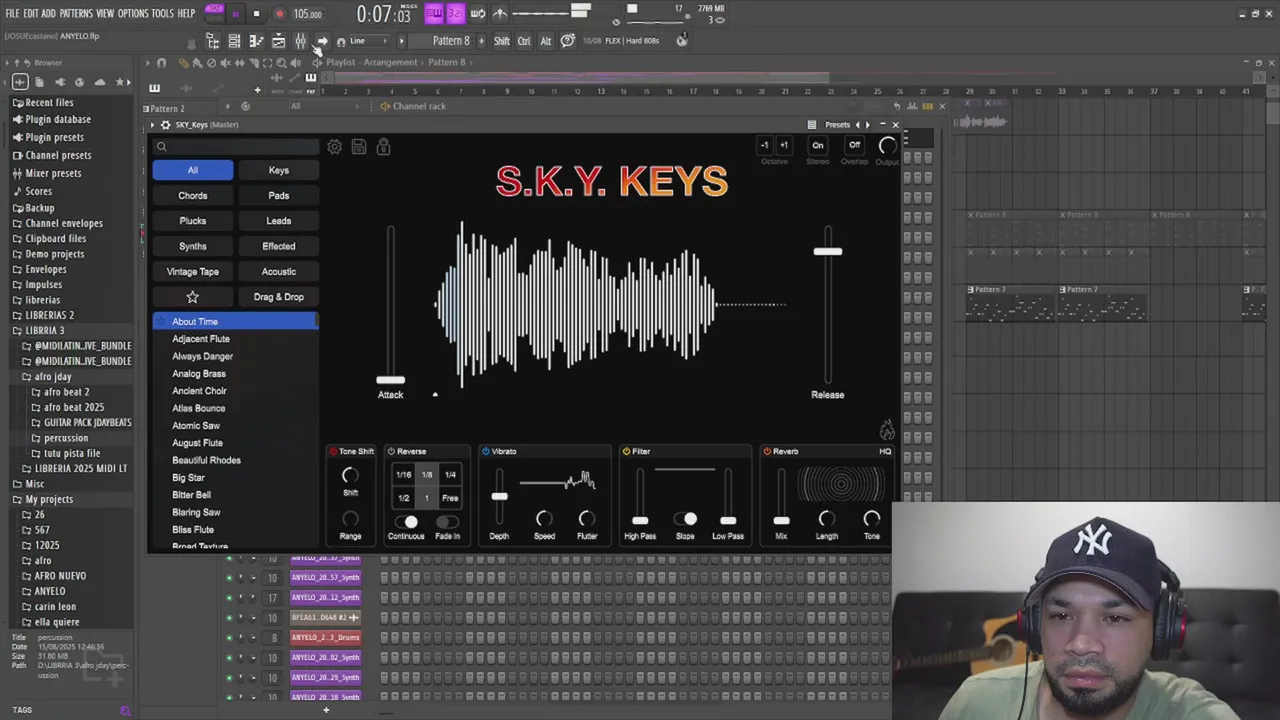
Task: Select the pencil draw tool in the playlist
Action: pos(183,63)
